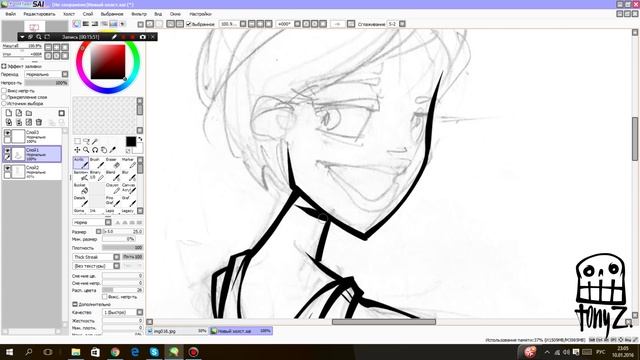This screenshot has height=360, width=640.
Task: Hide layer Слой2 using eye icon
Action: click(7, 168)
